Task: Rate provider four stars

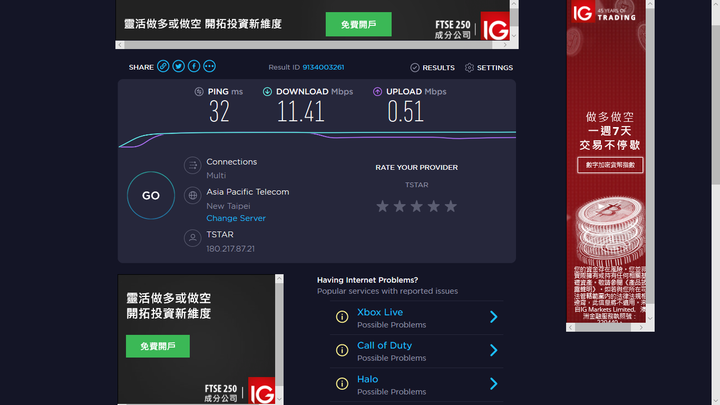Action: [433, 206]
